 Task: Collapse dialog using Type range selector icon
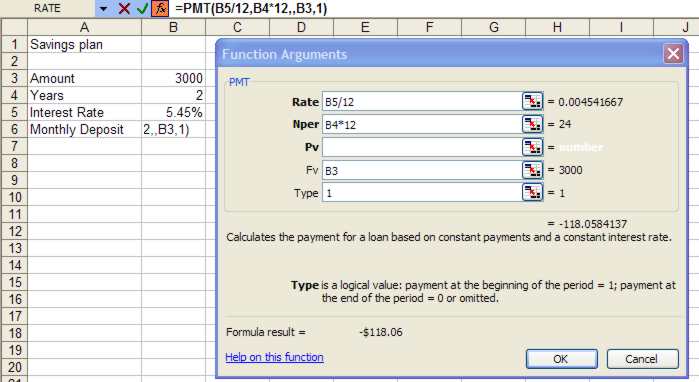(x=532, y=193)
